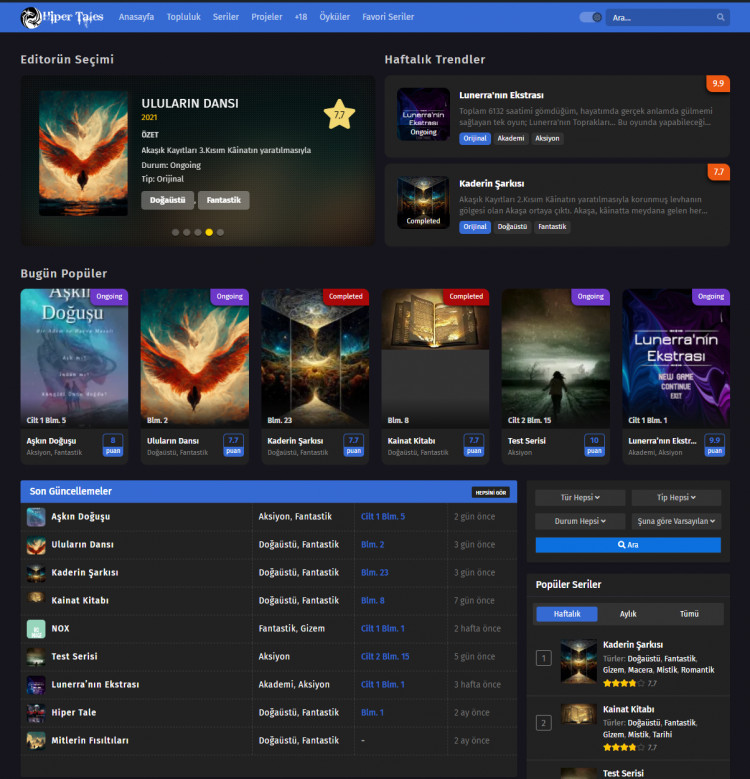
Task: Open the Şuna göre Varsayılan dropdown
Action: click(676, 521)
